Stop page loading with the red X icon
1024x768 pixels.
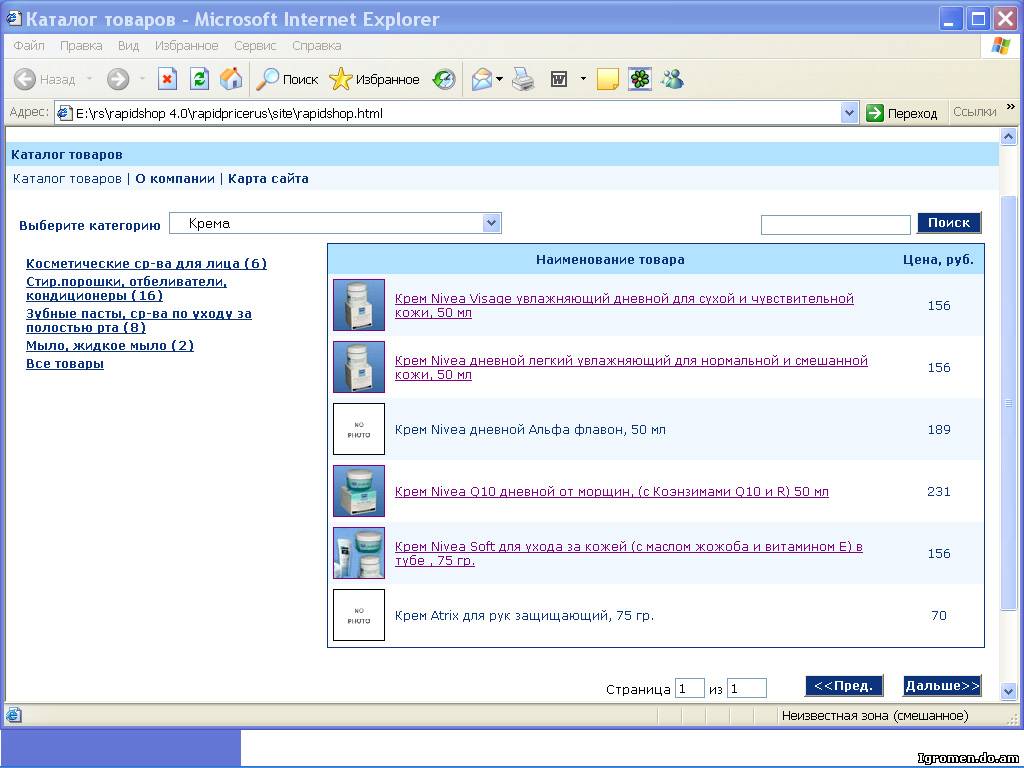click(167, 80)
